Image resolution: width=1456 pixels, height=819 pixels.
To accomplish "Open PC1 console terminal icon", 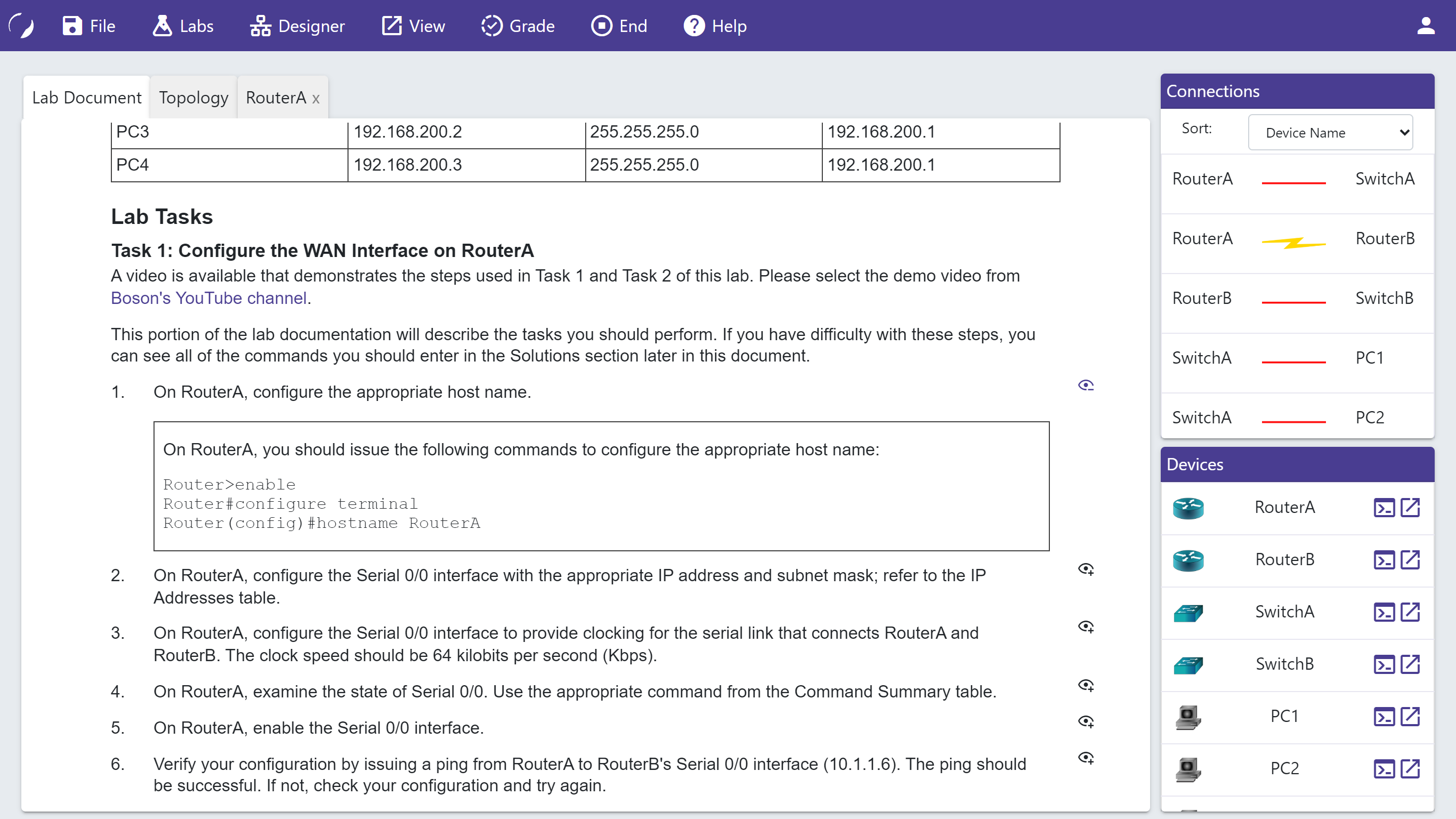I will (1383, 717).
